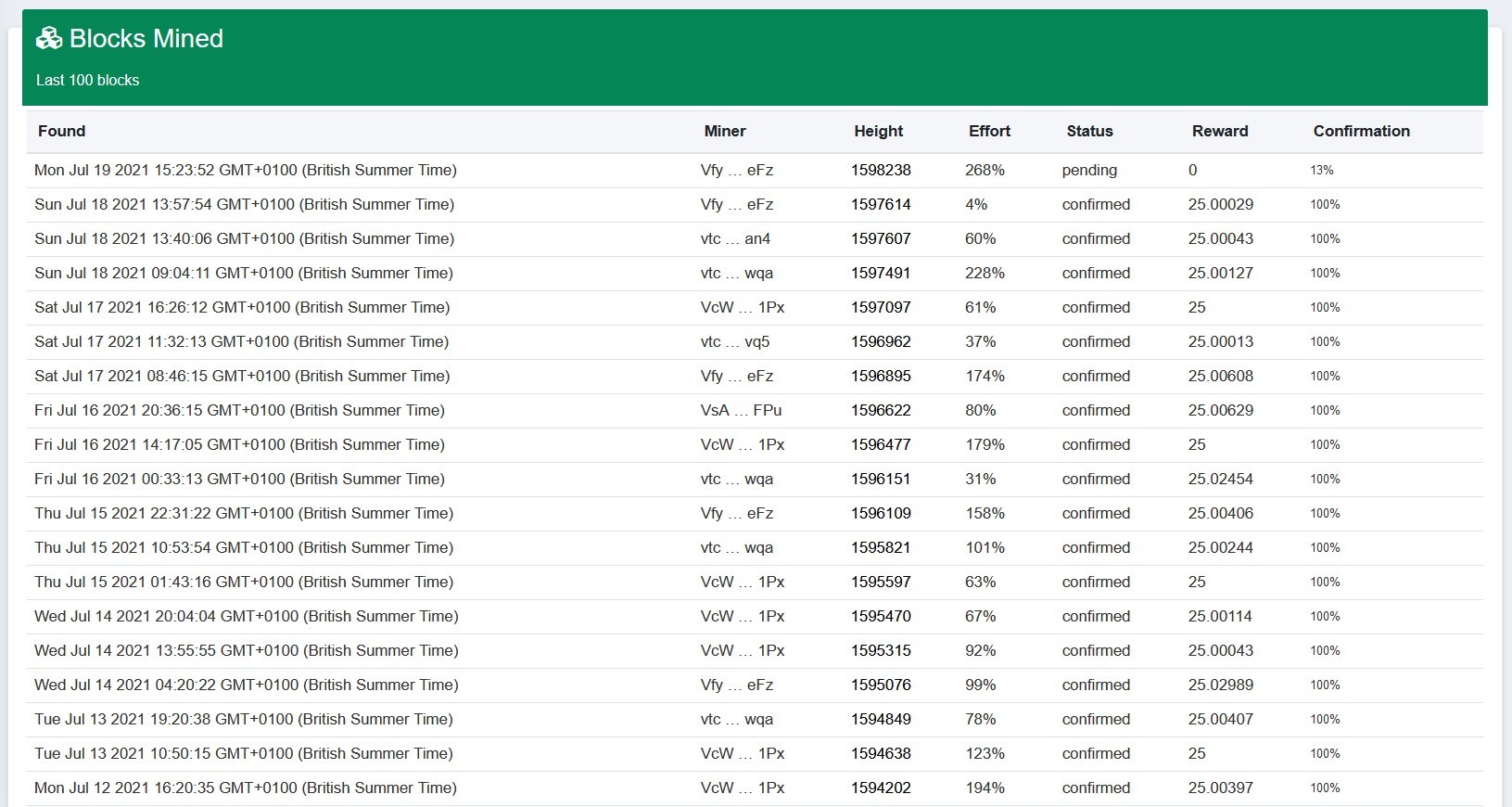Click reward value 0 of pending block
Image resolution: width=1512 pixels, height=807 pixels.
coord(1192,170)
